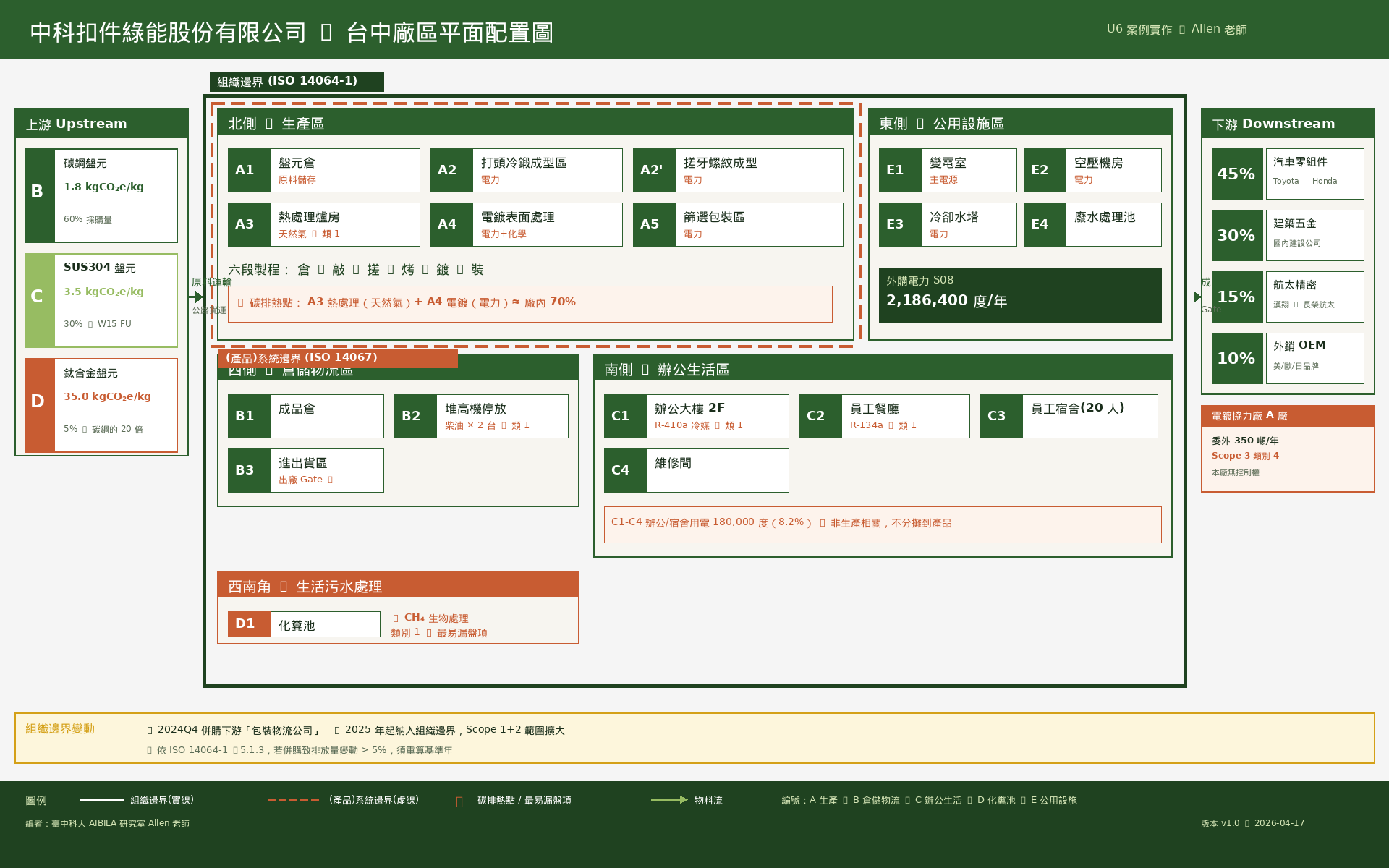Select the A3 熱處理爐房 block
The image size is (1389, 868).
tap(324, 225)
